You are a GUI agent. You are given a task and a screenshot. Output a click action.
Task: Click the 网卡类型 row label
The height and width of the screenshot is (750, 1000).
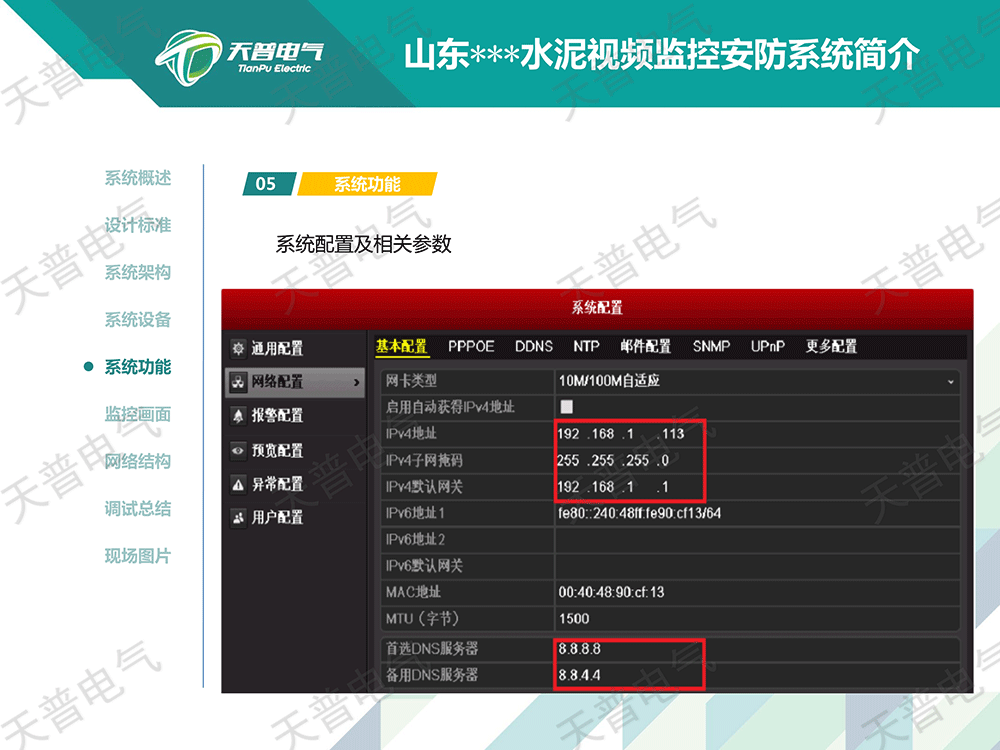coord(411,381)
